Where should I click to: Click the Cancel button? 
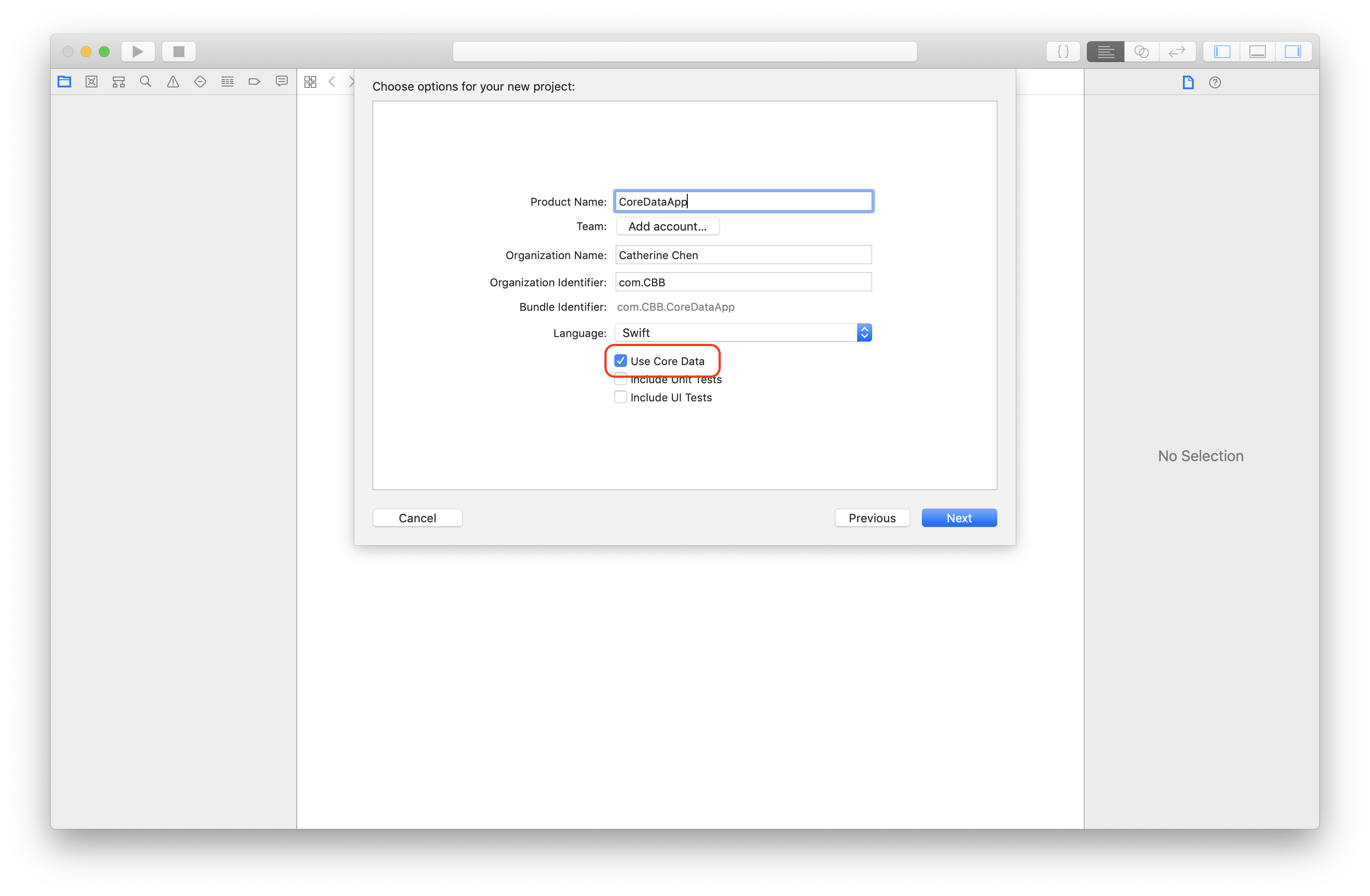tap(417, 518)
